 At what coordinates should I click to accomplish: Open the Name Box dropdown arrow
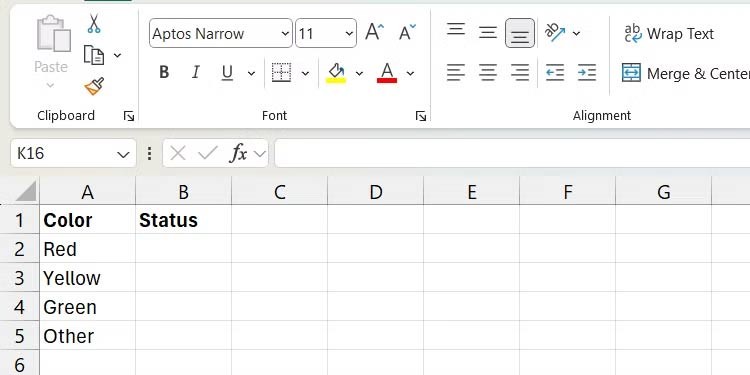[x=123, y=154]
